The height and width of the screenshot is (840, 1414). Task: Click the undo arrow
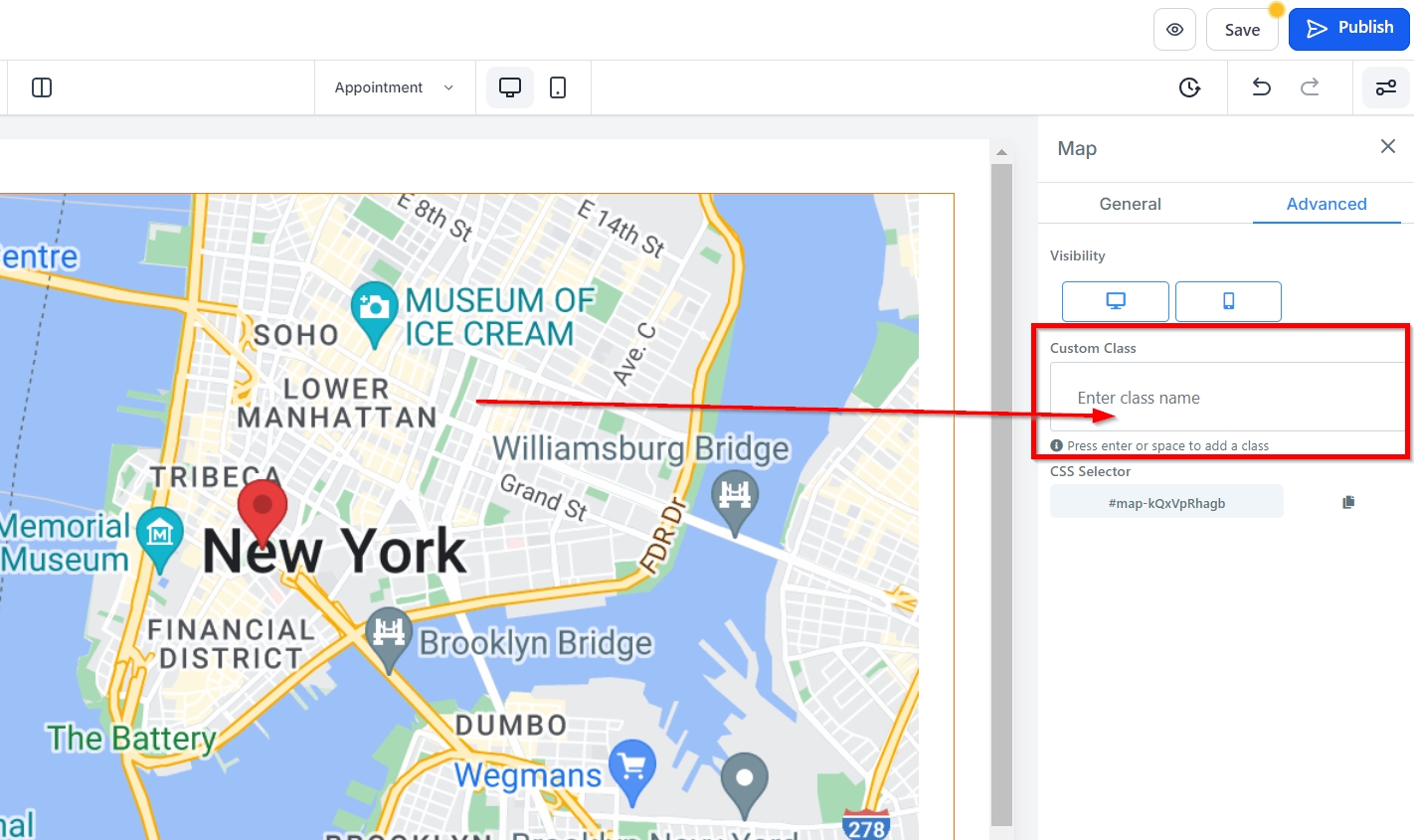[x=1261, y=87]
